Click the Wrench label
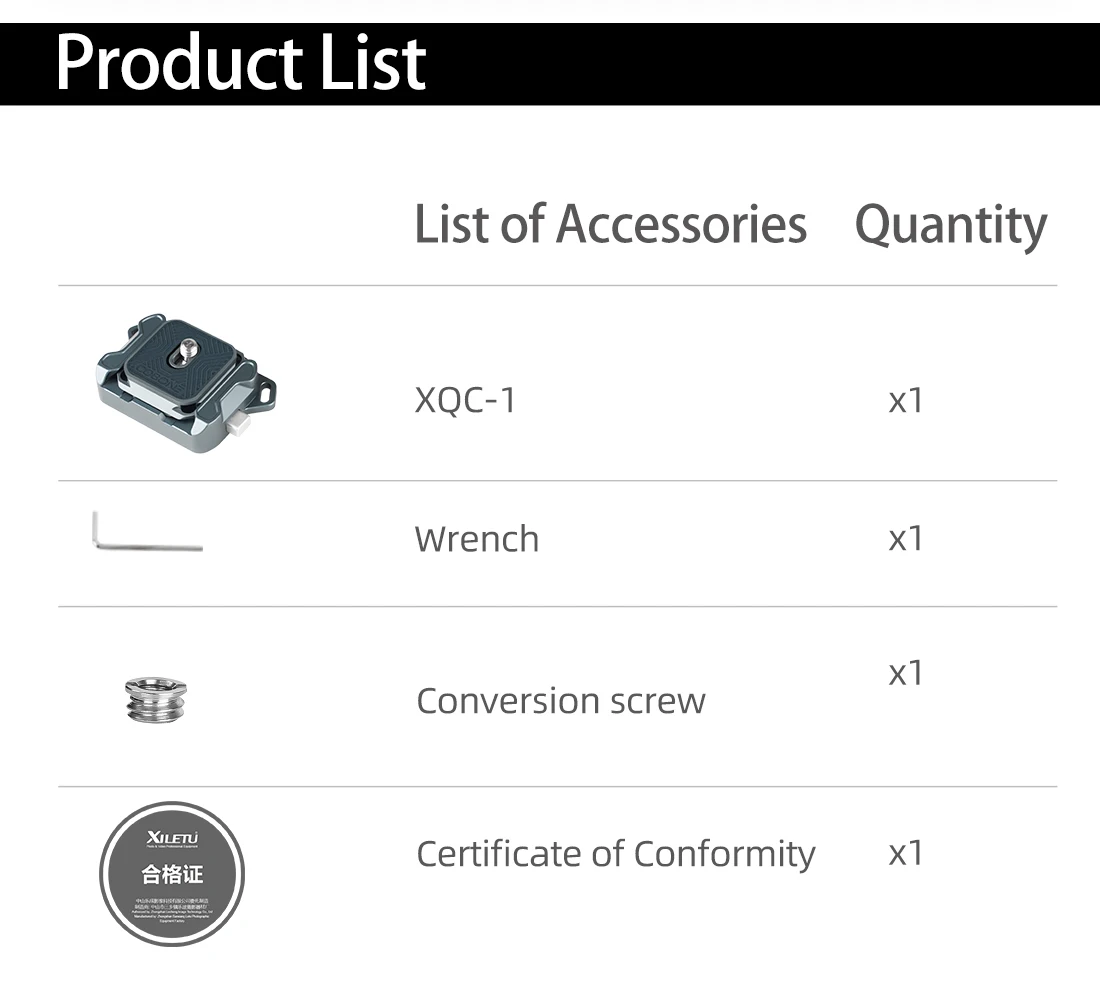Viewport: 1100px width, 995px height. point(477,539)
